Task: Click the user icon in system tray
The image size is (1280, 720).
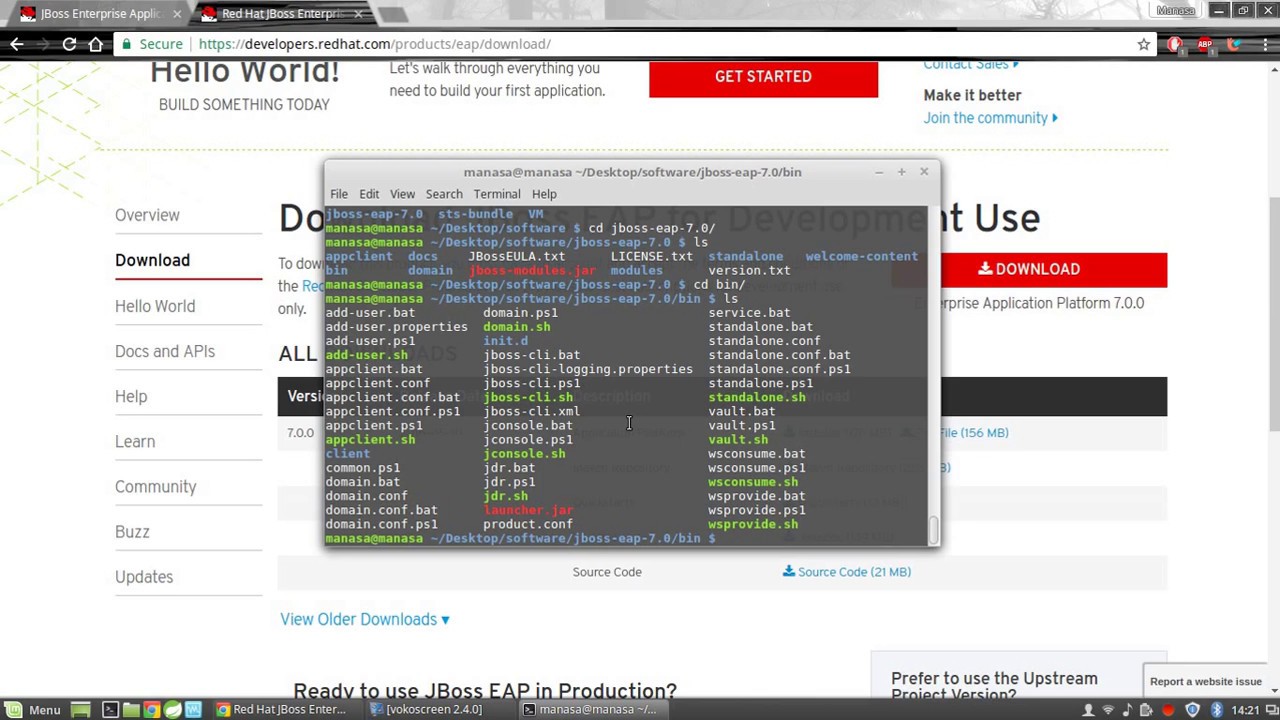Action: click(1088, 710)
